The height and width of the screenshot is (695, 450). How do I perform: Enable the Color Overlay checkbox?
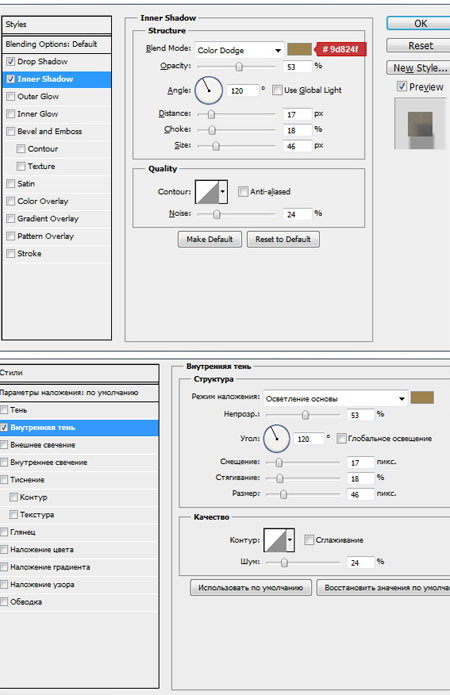[x=11, y=201]
